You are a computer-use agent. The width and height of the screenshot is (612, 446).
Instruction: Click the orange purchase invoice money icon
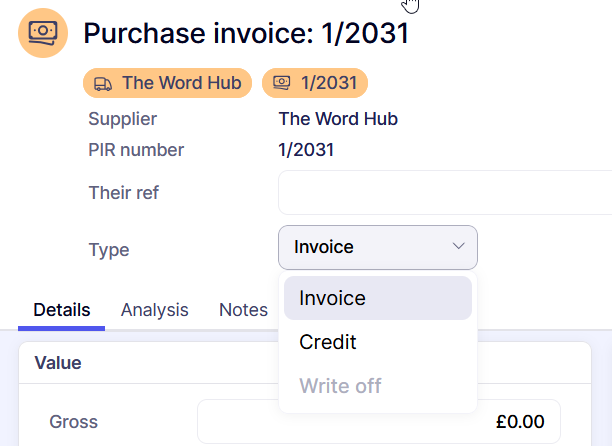[x=43, y=33]
